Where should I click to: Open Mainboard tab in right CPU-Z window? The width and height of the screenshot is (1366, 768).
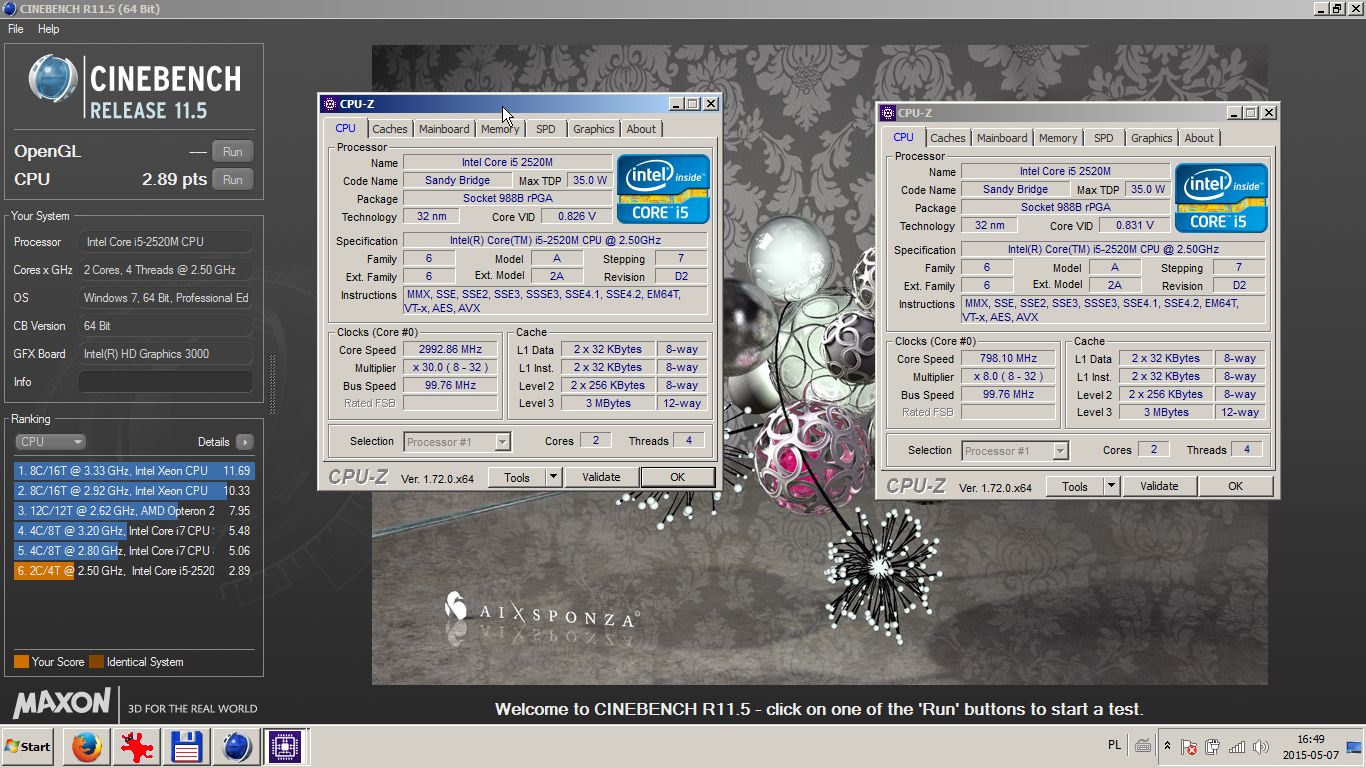(x=1002, y=138)
